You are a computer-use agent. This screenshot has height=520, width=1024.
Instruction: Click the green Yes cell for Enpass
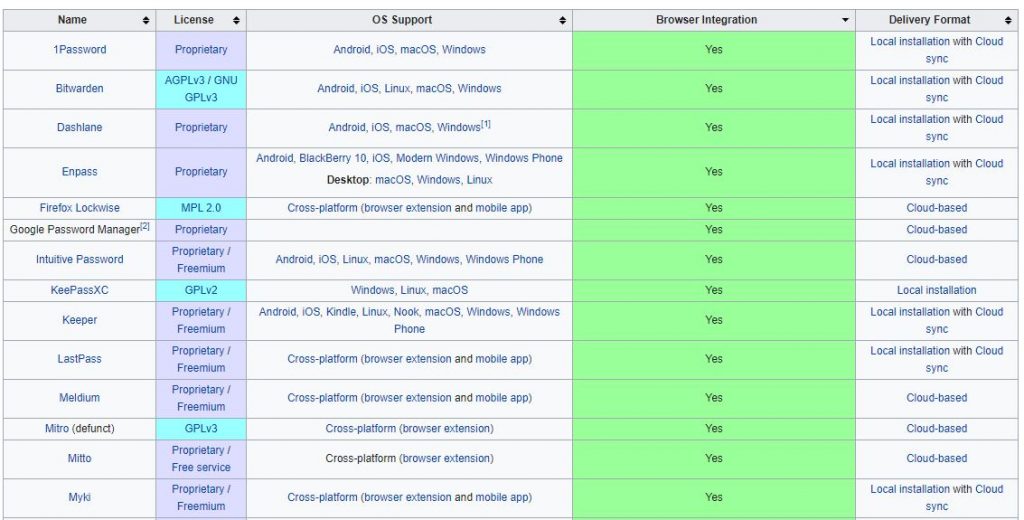pos(713,172)
